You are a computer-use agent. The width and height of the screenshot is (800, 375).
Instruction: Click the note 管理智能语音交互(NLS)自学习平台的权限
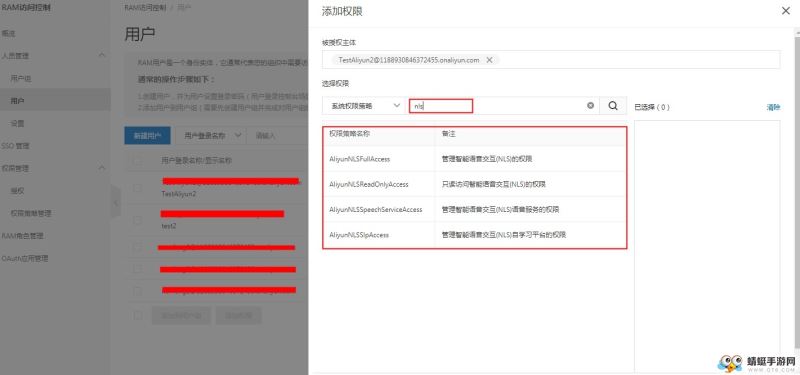pos(504,235)
